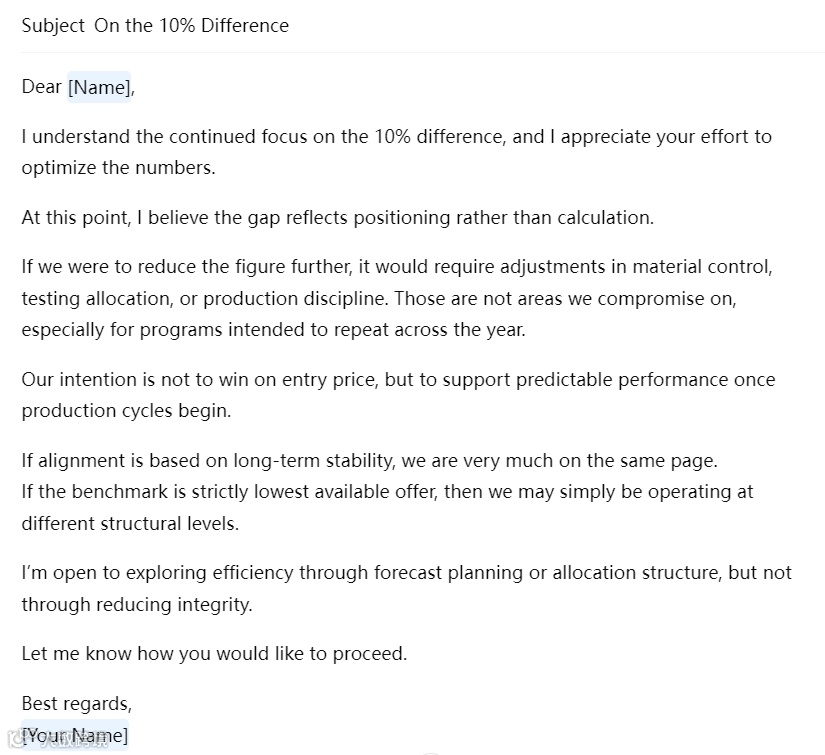Click the line 'through reducing integrity.'
The width and height of the screenshot is (825, 755).
[x=137, y=605]
